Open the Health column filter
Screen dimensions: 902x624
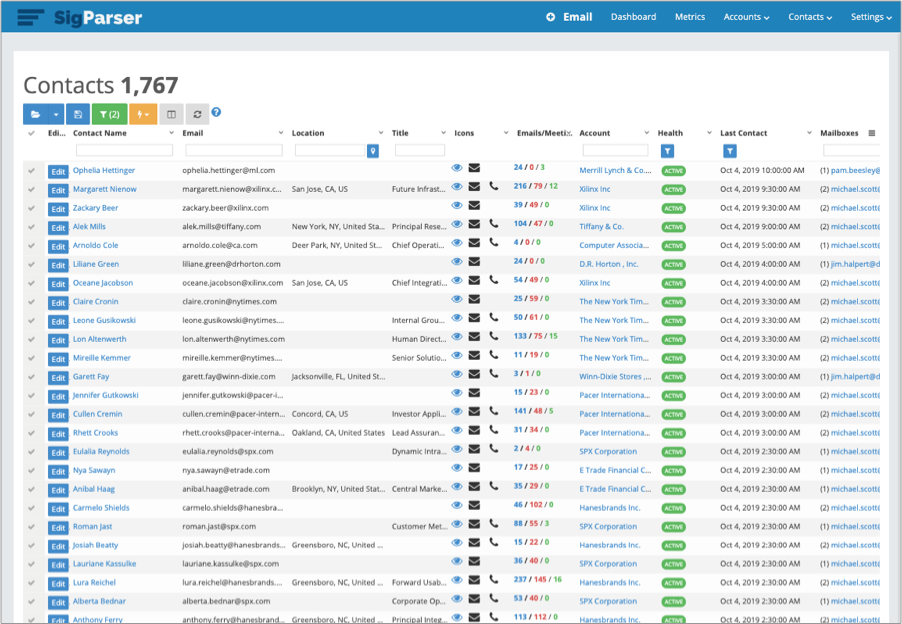point(667,151)
